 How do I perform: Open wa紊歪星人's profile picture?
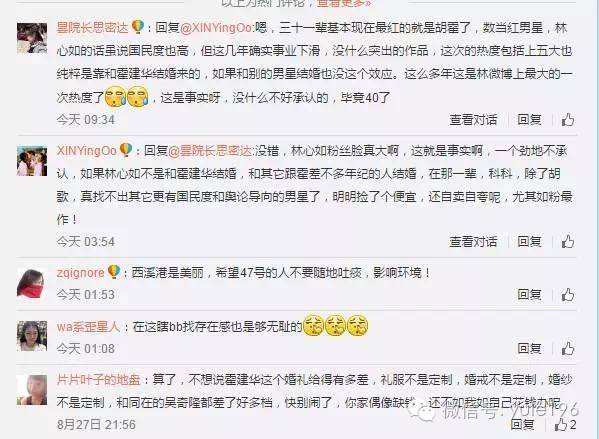32,336
